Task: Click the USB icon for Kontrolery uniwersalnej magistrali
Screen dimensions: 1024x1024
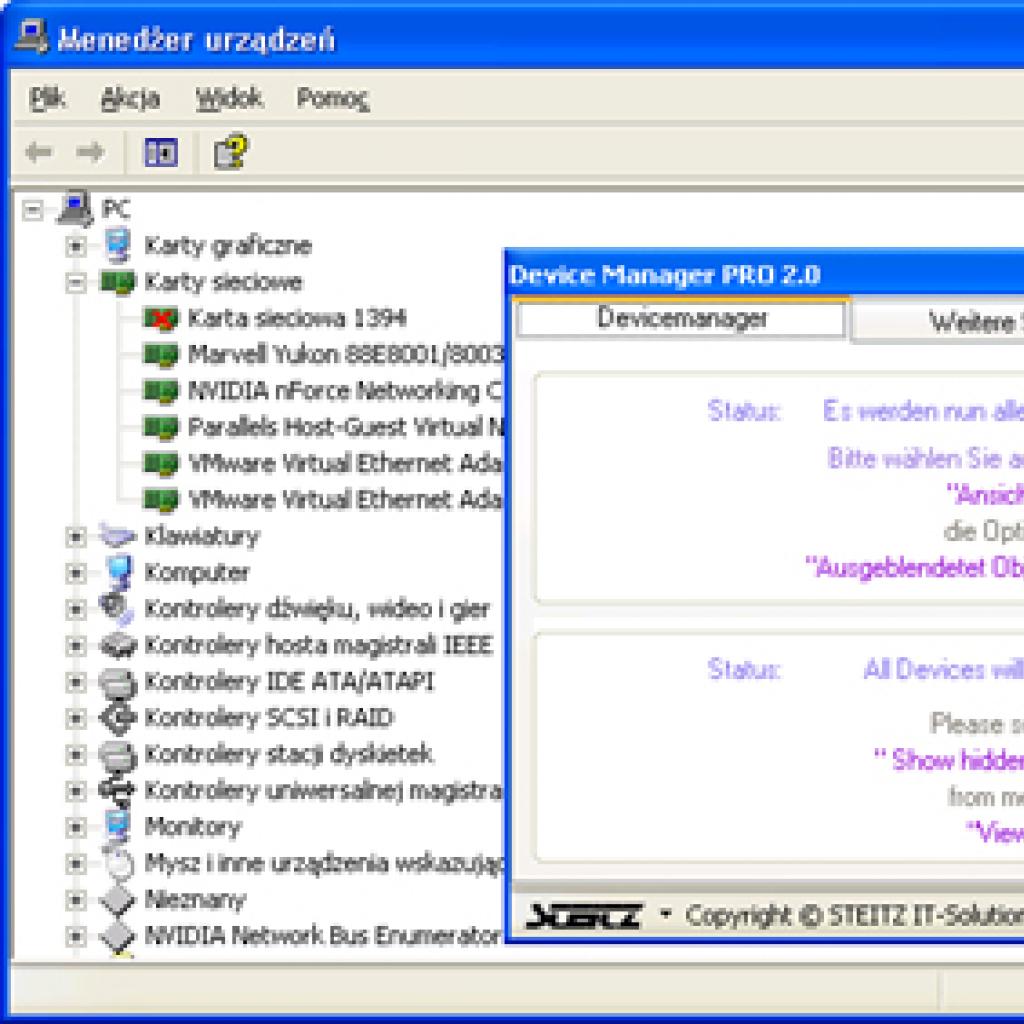Action: pyautogui.click(x=118, y=790)
